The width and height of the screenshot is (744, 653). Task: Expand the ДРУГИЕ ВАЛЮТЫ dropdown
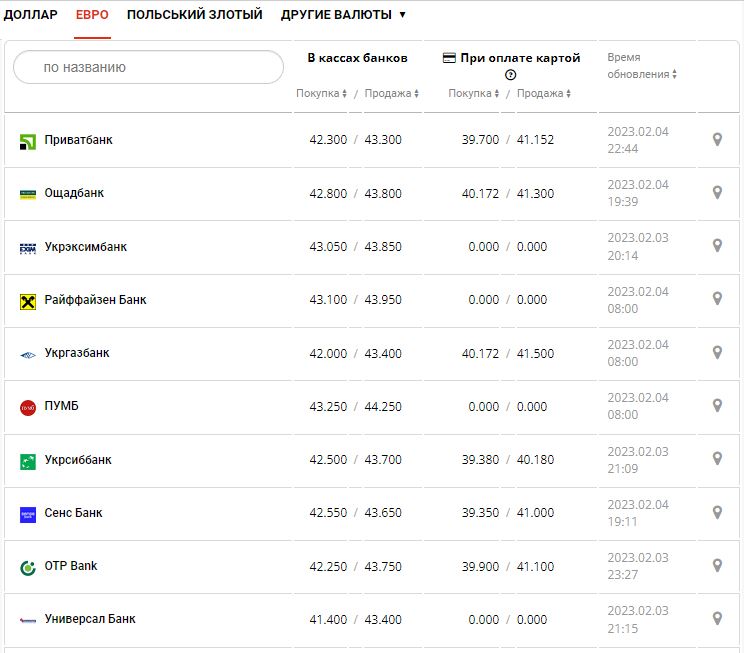[x=343, y=15]
